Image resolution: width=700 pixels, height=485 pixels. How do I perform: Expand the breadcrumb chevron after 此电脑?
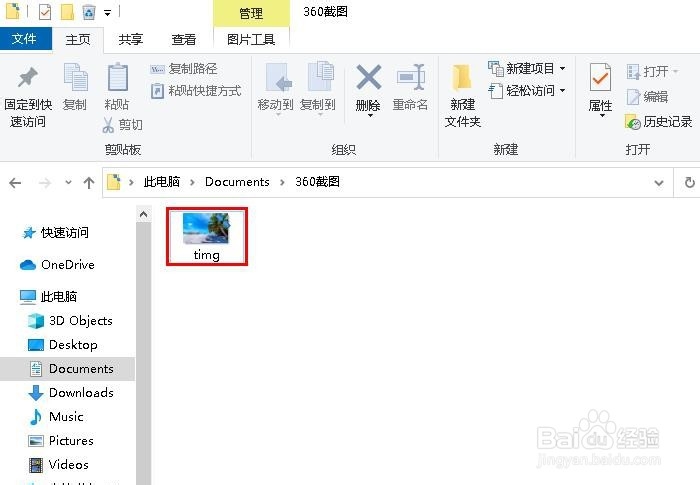(192, 182)
